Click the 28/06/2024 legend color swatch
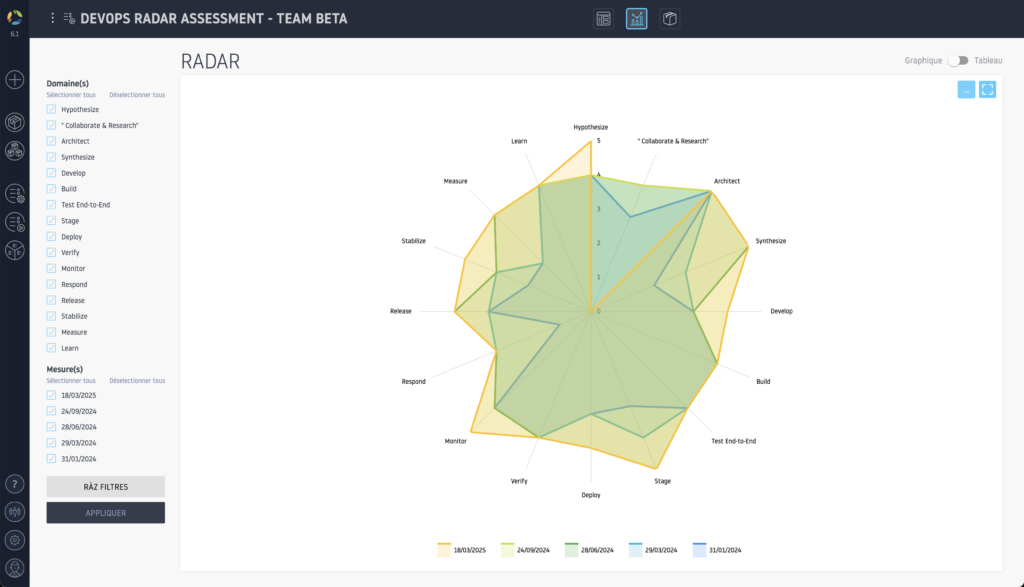This screenshot has height=587, width=1024. pyautogui.click(x=573, y=550)
